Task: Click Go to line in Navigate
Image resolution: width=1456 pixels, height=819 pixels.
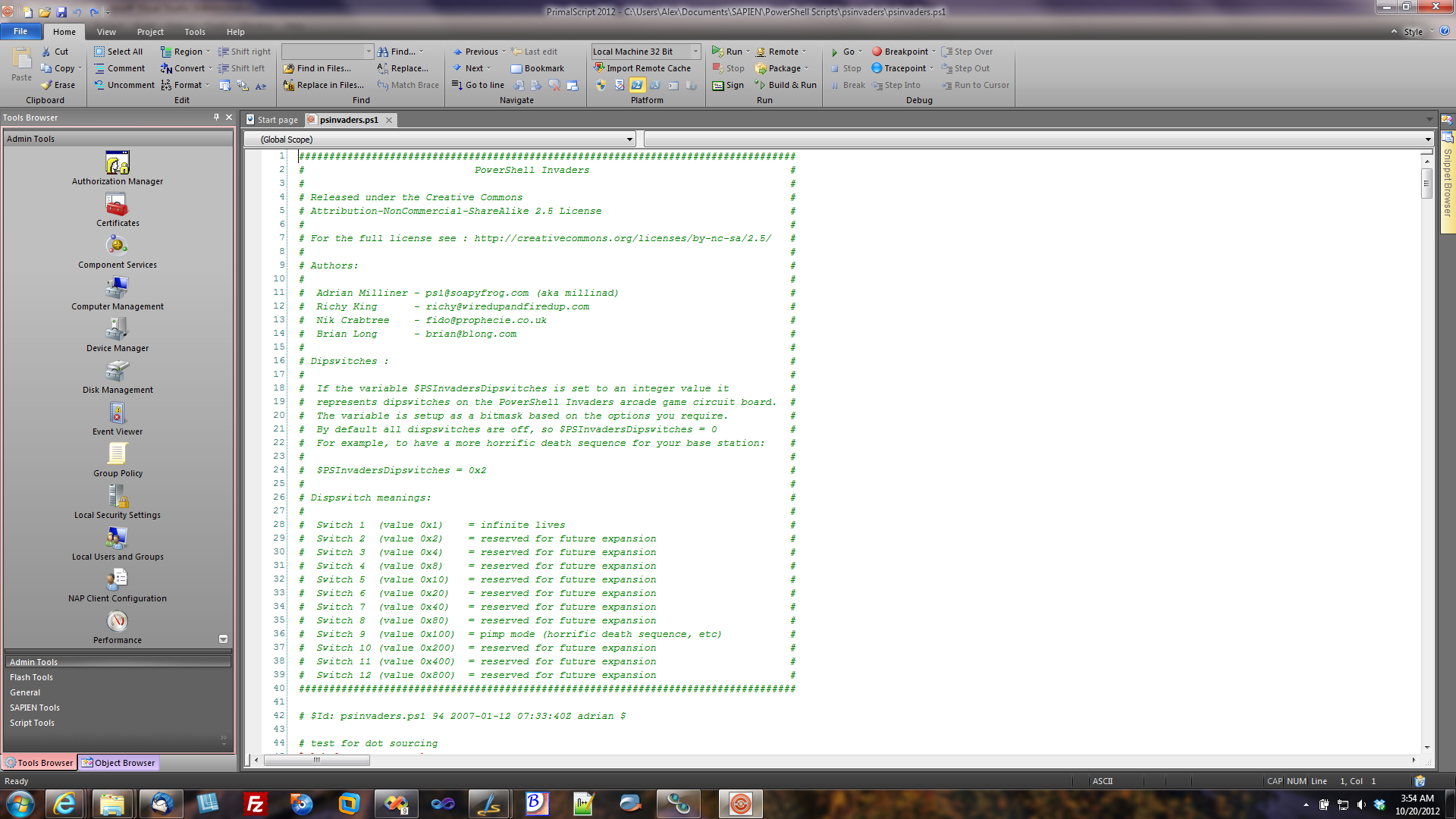Action: tap(478, 85)
